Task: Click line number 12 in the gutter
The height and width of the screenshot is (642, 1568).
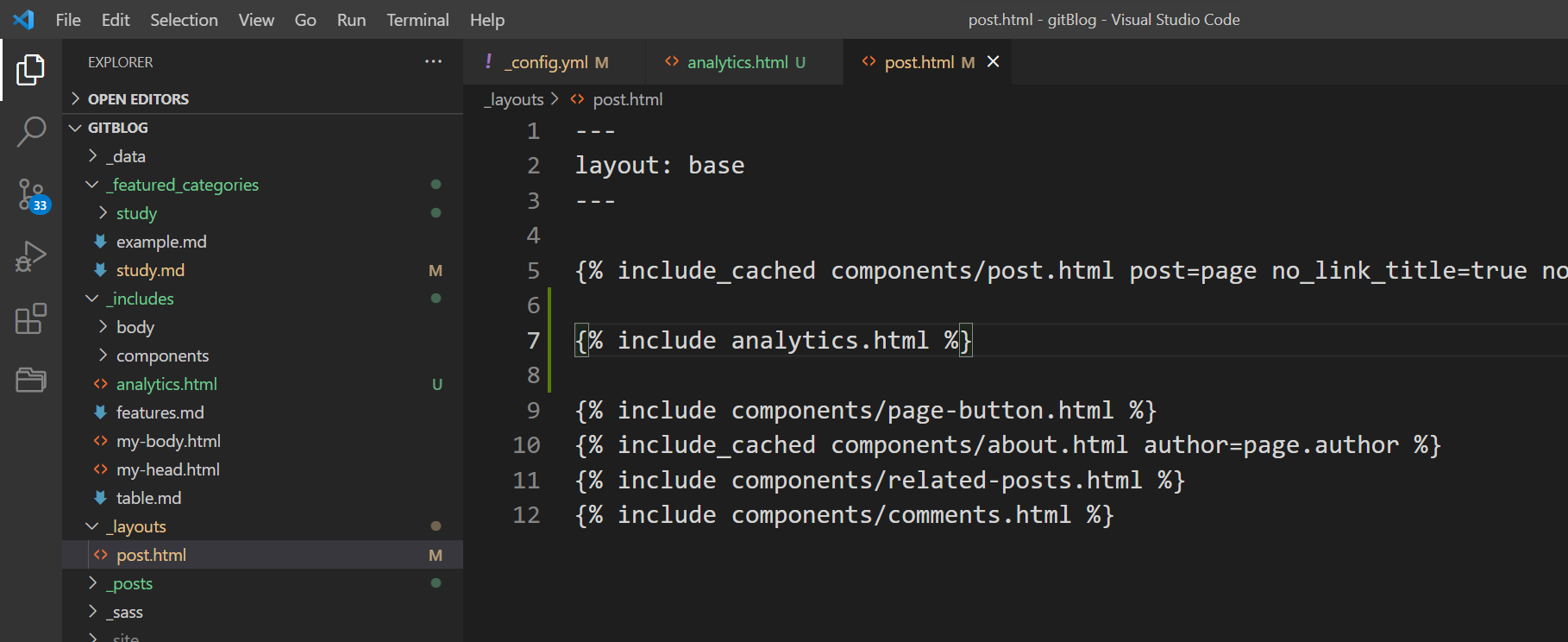Action: [526, 515]
